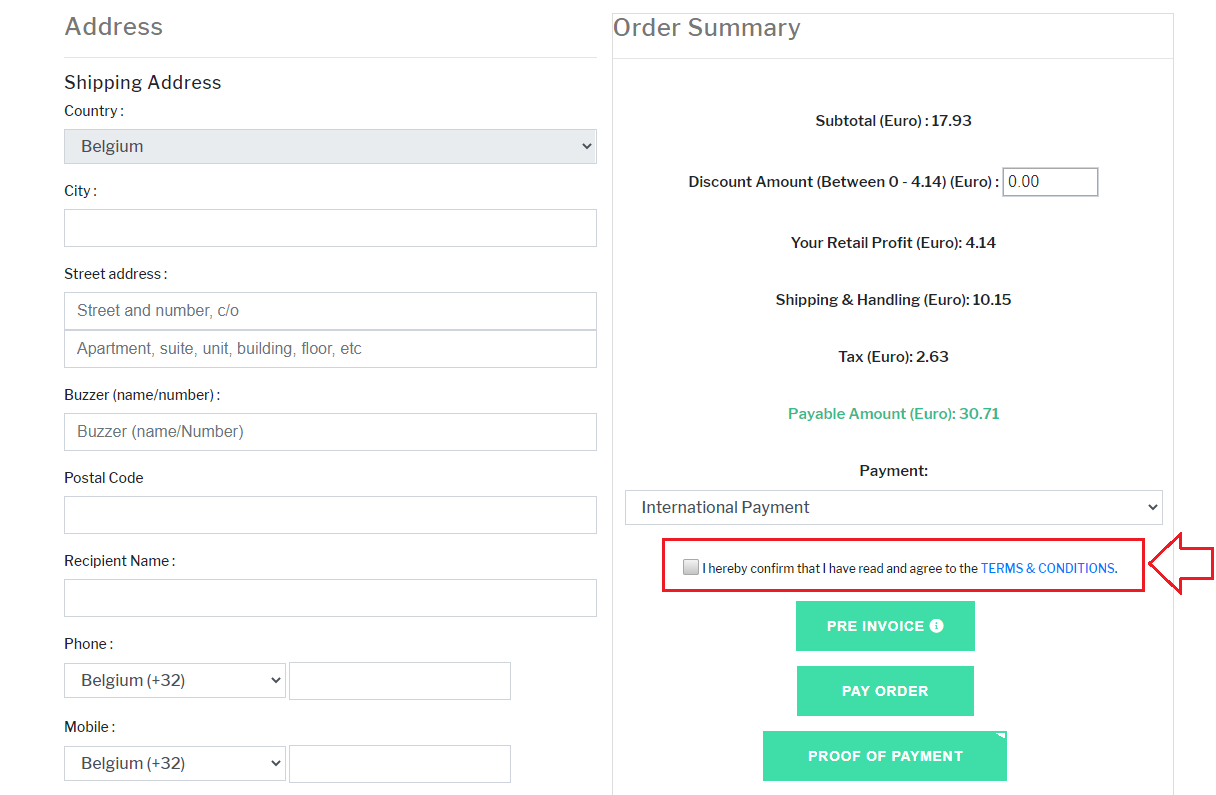
Task: Open the Country dropdown showing Belgium
Action: click(x=330, y=146)
